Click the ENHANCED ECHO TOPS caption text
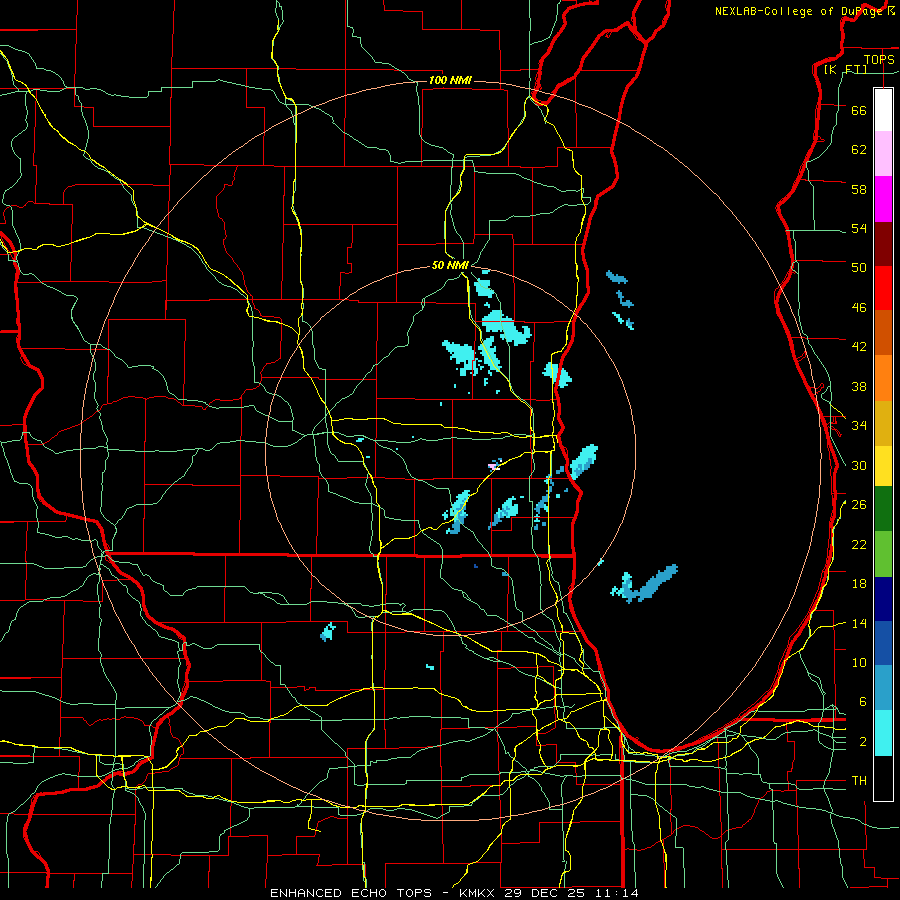Viewport: 900px width, 900px height. [351, 893]
